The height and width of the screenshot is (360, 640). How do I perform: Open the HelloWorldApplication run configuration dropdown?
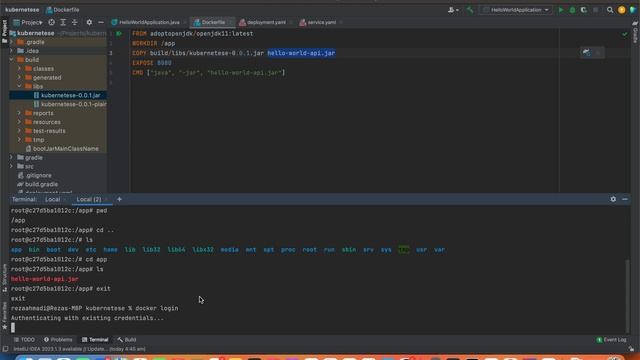pos(516,10)
